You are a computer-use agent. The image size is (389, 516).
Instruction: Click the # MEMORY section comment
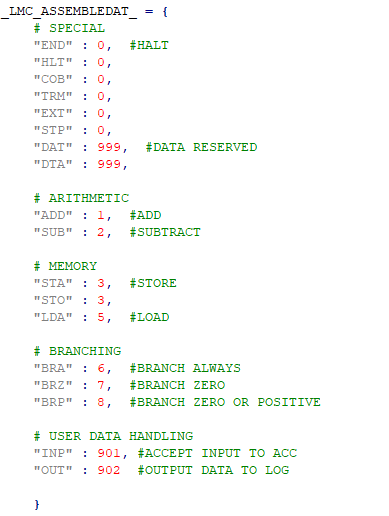[65, 266]
